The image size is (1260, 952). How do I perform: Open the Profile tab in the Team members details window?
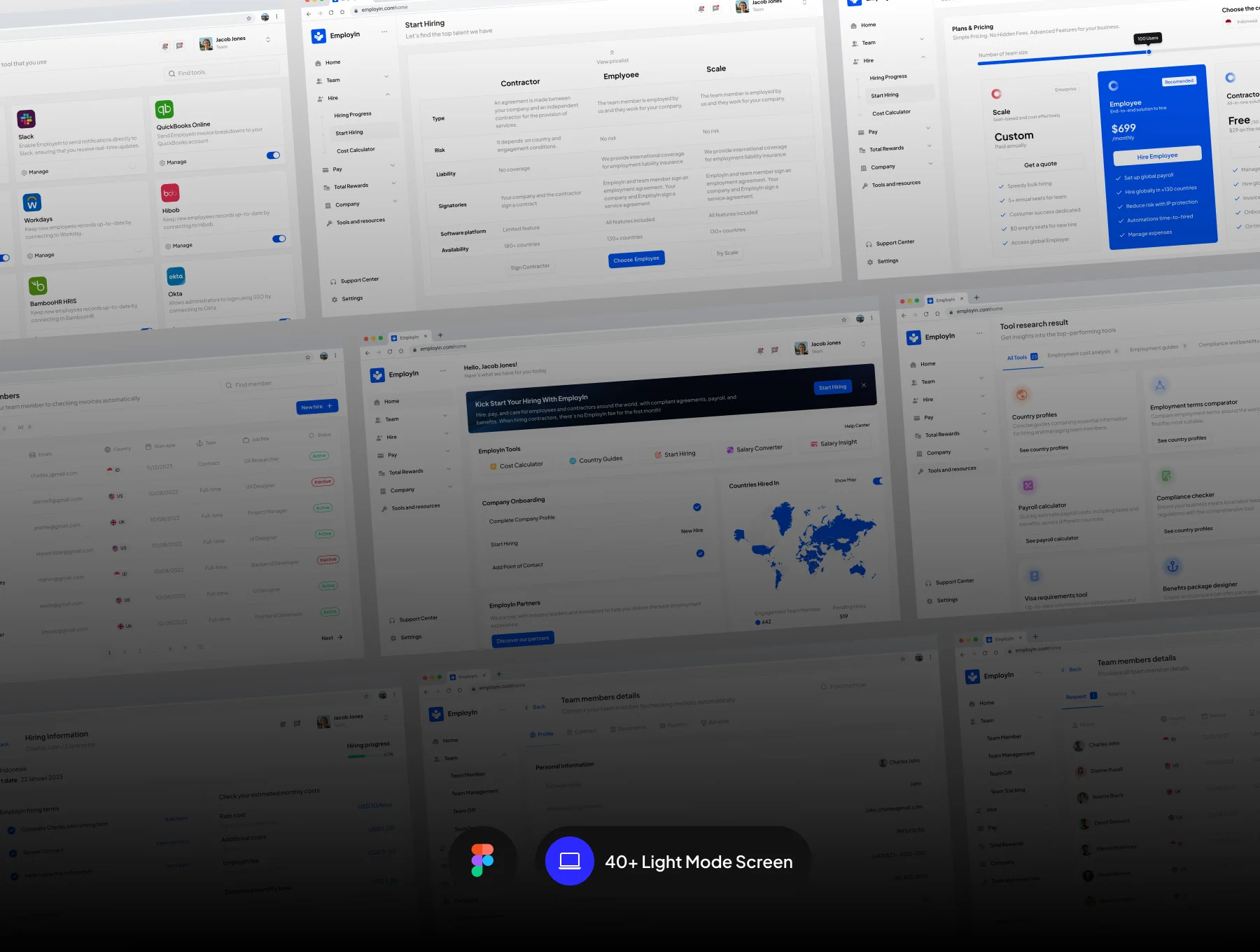click(x=542, y=734)
